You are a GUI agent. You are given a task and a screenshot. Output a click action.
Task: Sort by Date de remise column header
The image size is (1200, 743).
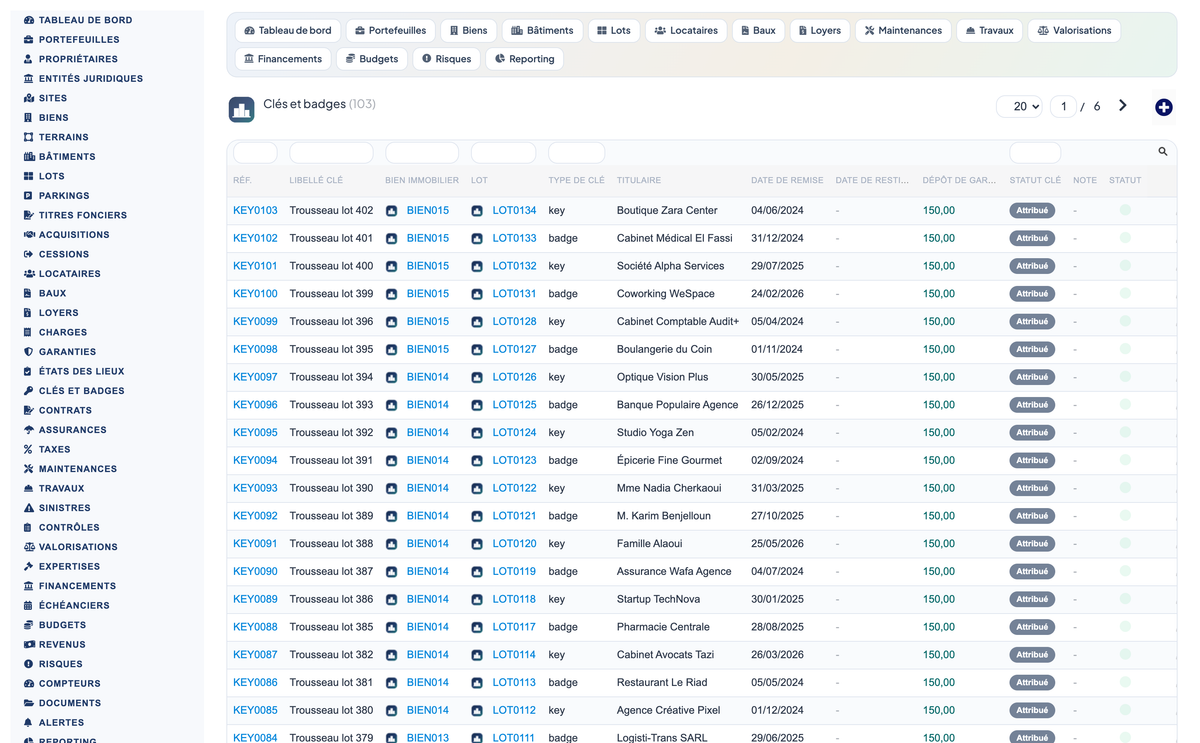tap(787, 181)
